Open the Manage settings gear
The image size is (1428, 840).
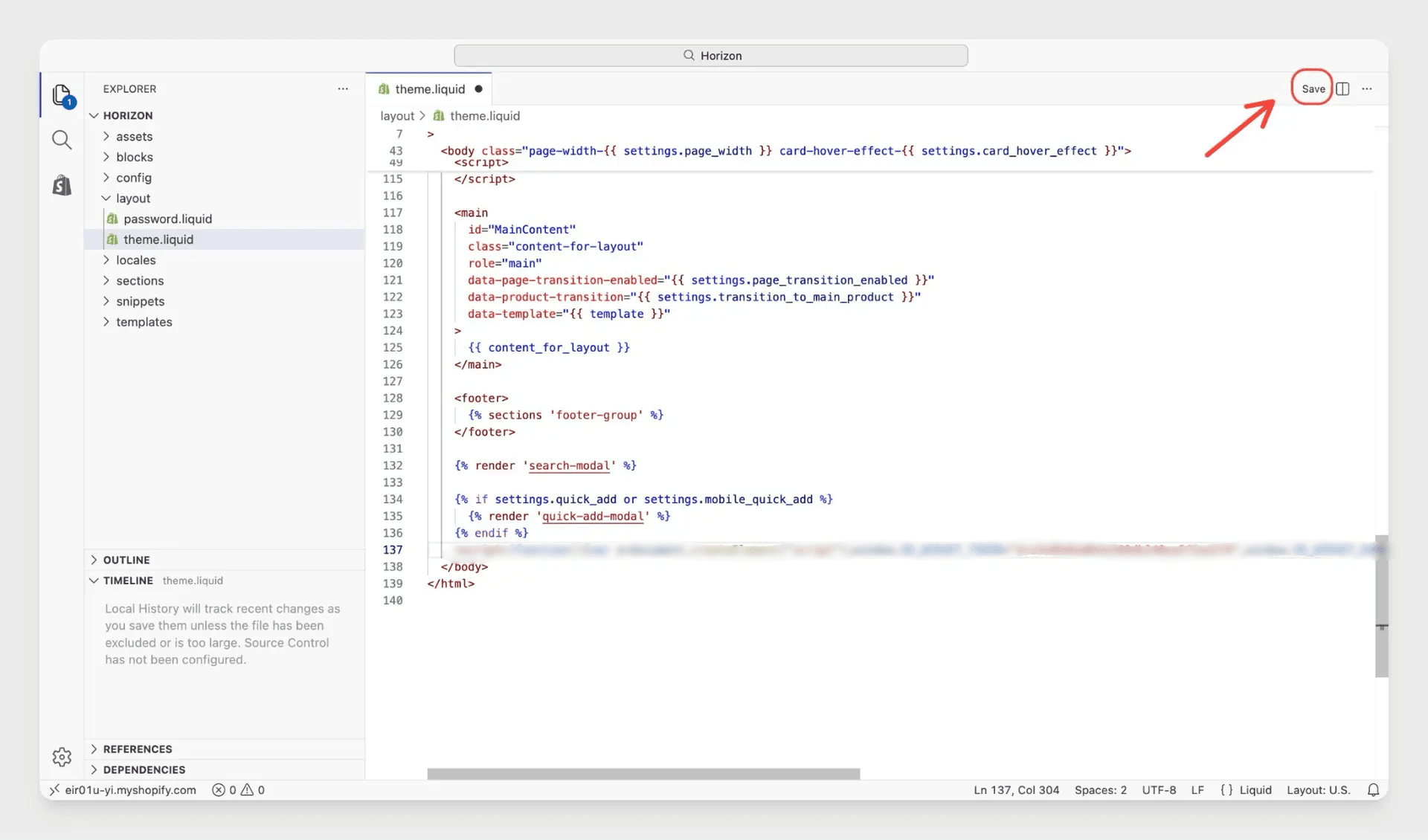click(62, 757)
